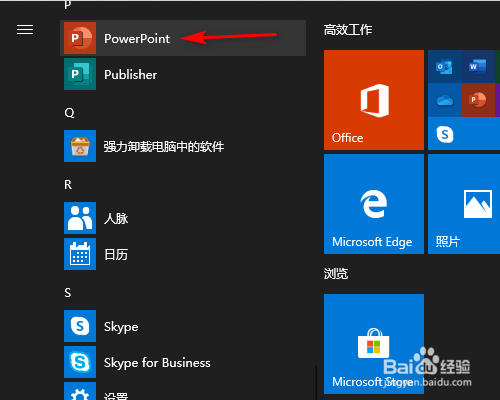Click the Publisher app icon
This screenshot has height=400, width=500.
coord(80,74)
